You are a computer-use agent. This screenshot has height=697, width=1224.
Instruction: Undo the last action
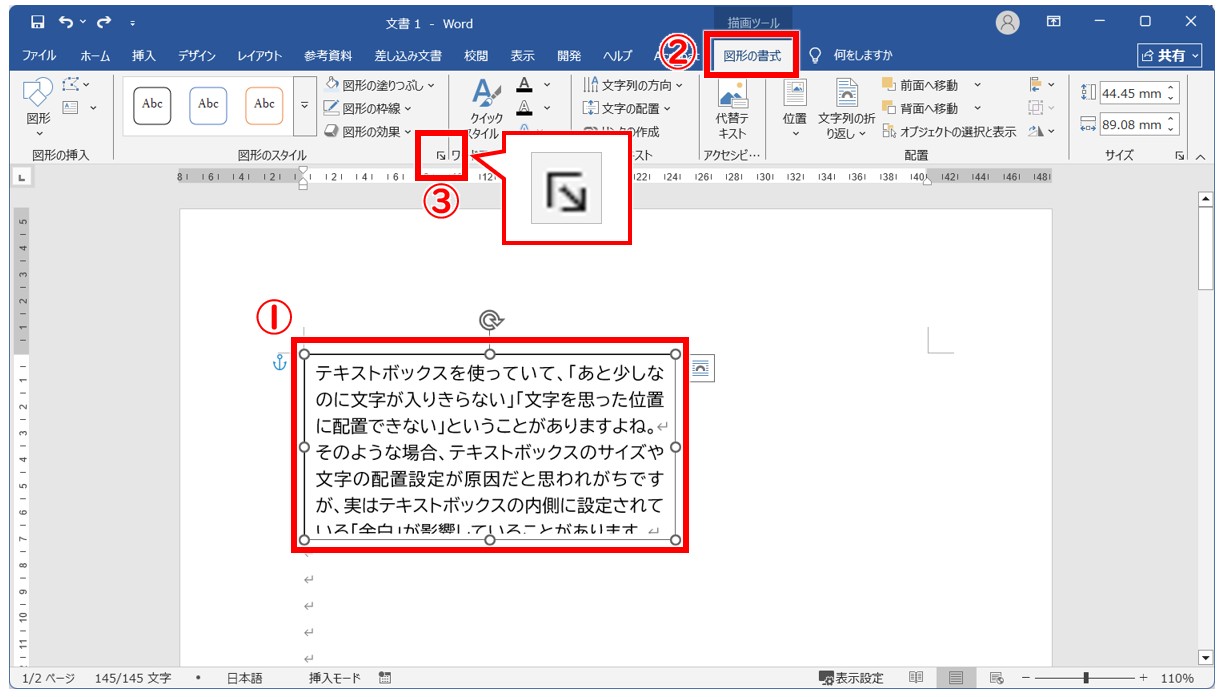66,22
